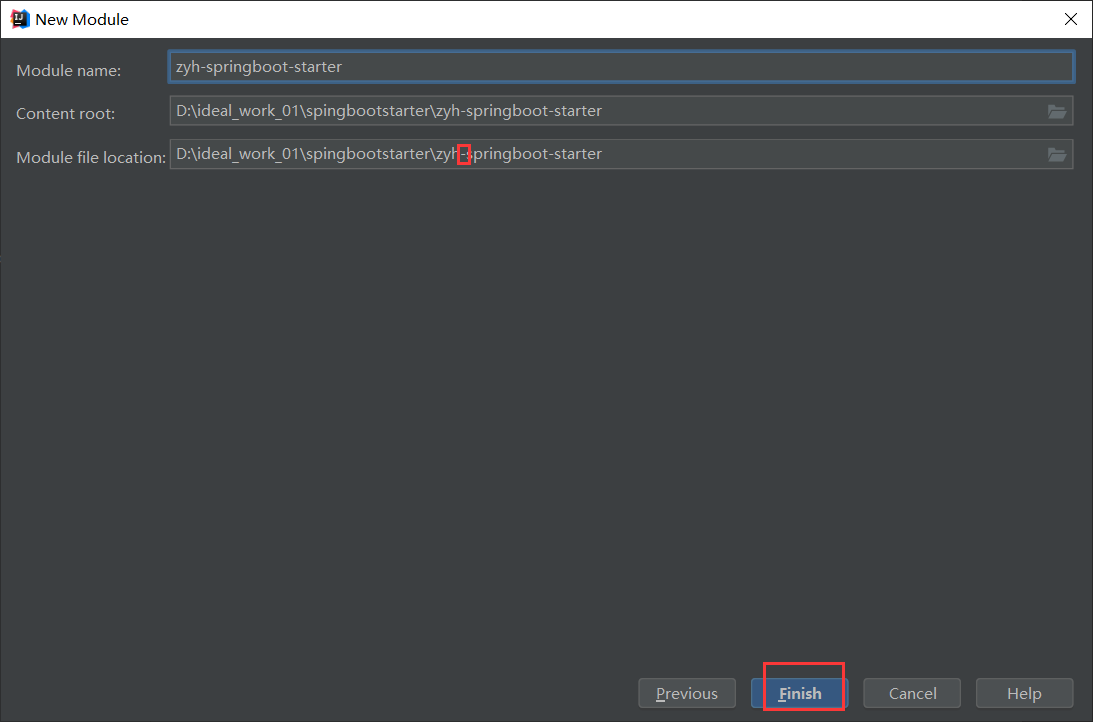Open folder browser for Module file location
This screenshot has height=722, width=1093.
click(x=1056, y=155)
